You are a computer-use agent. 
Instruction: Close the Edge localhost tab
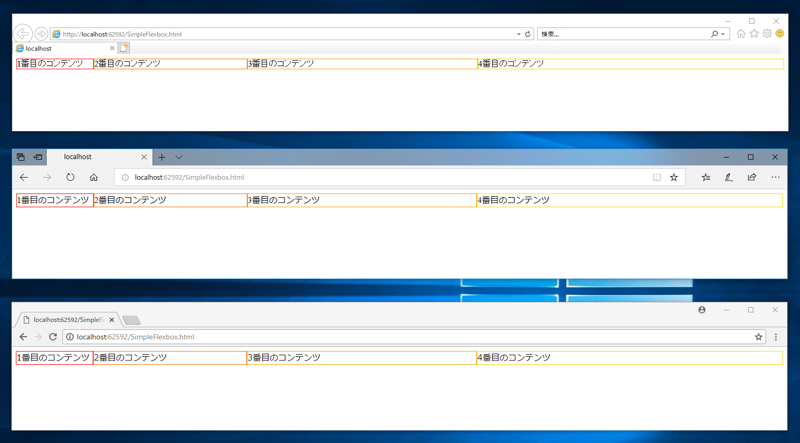pyautogui.click(x=144, y=157)
